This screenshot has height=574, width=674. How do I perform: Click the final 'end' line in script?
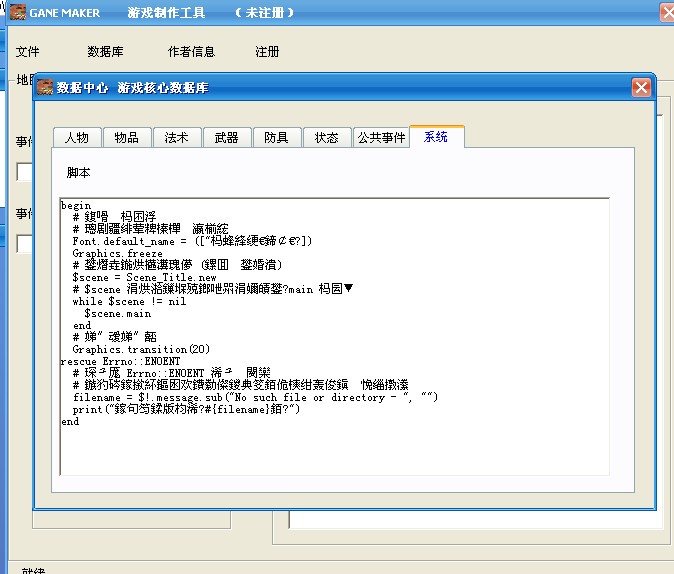coord(70,421)
